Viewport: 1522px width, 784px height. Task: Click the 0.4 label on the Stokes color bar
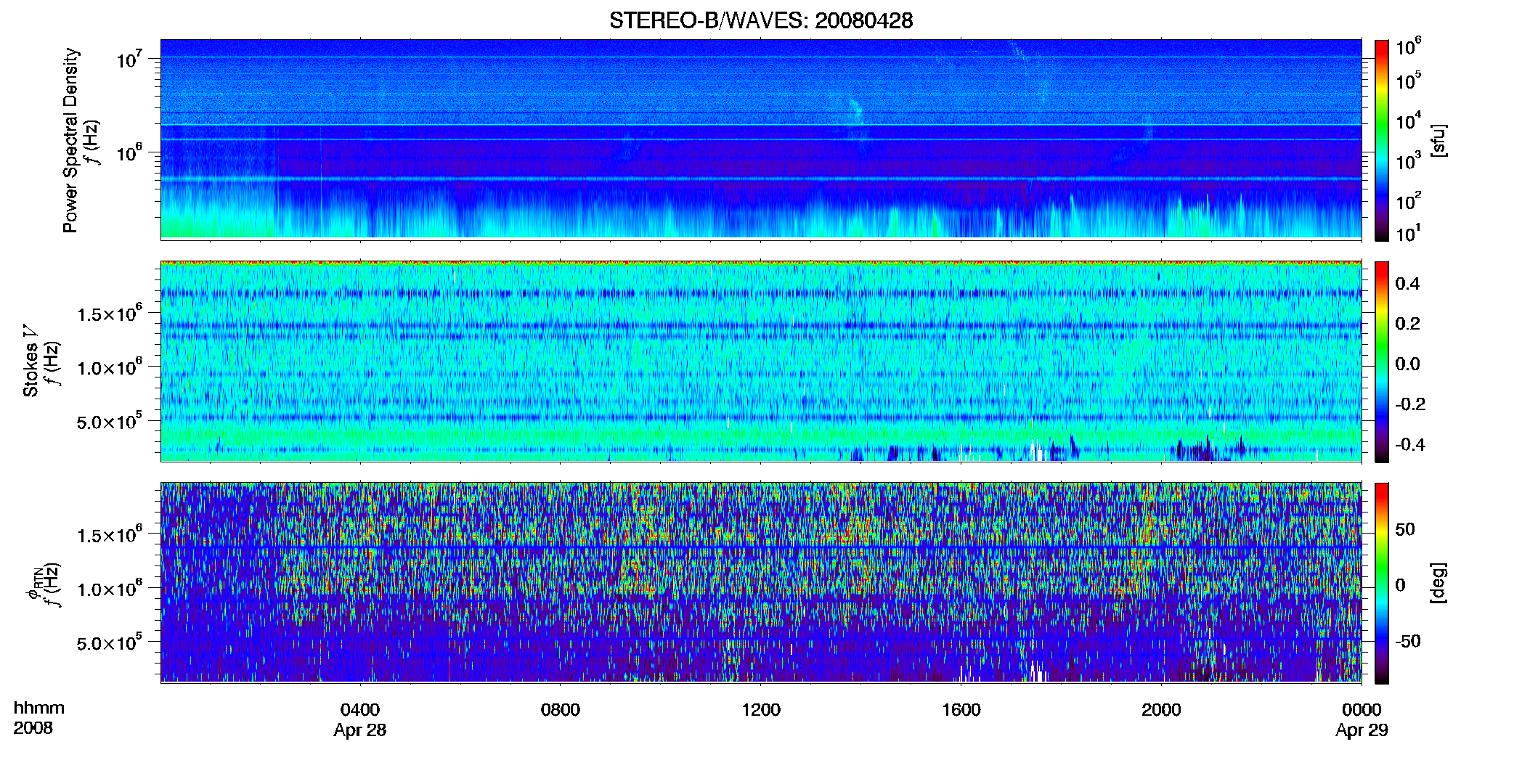tap(1407, 284)
